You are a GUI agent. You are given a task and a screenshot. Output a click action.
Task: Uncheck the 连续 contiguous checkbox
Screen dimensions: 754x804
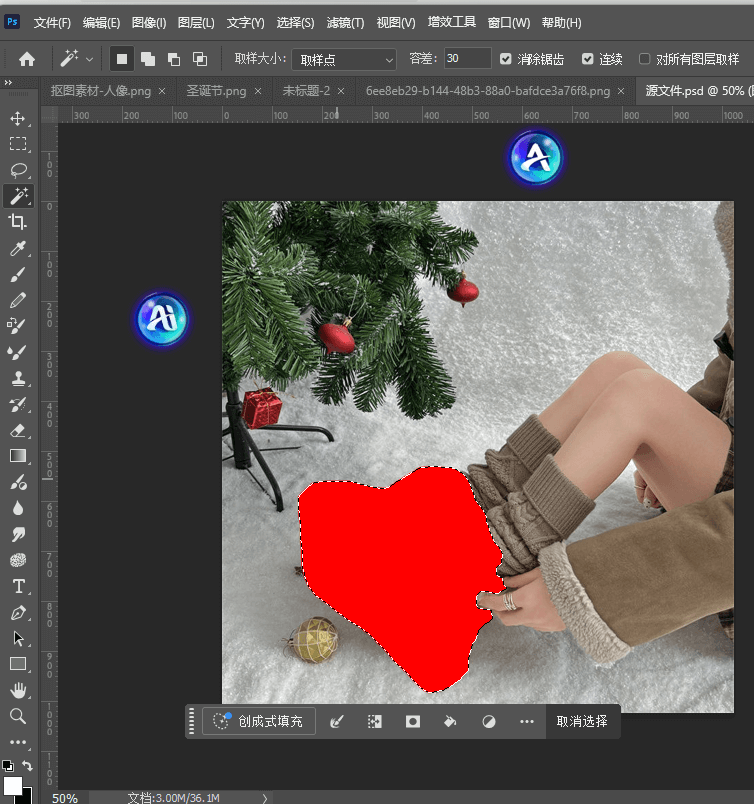click(588, 59)
